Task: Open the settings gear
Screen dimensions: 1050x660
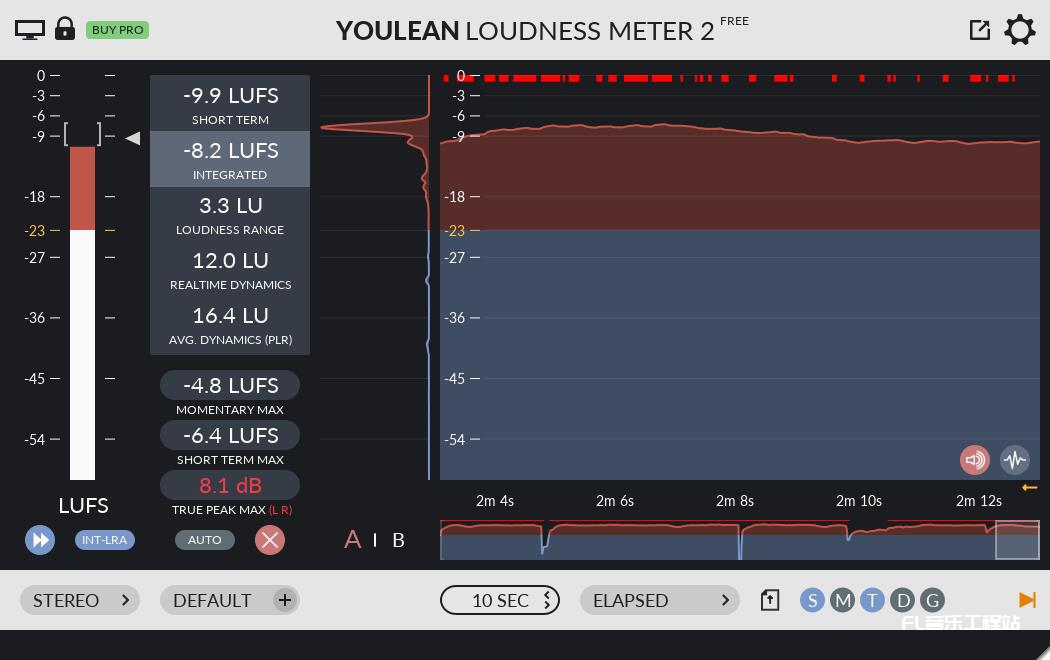Action: pyautogui.click(x=1019, y=30)
